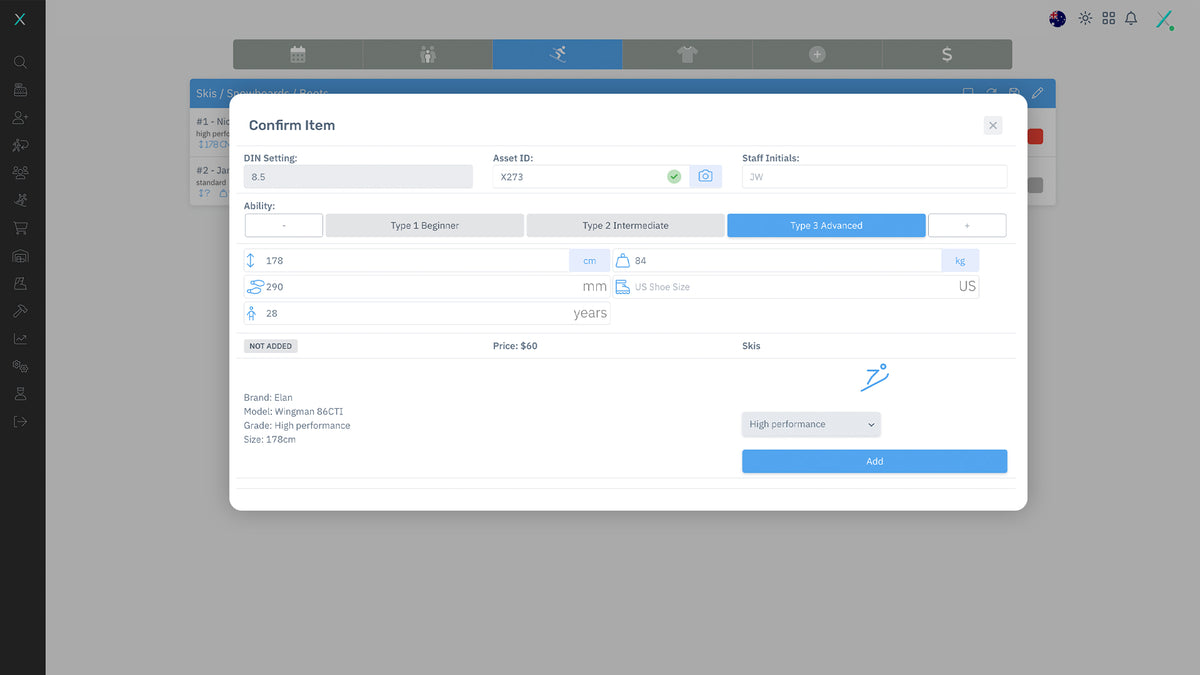Screen dimensions: 1200x675
Task: Click the logout icon in sidebar
Action: (x=21, y=422)
